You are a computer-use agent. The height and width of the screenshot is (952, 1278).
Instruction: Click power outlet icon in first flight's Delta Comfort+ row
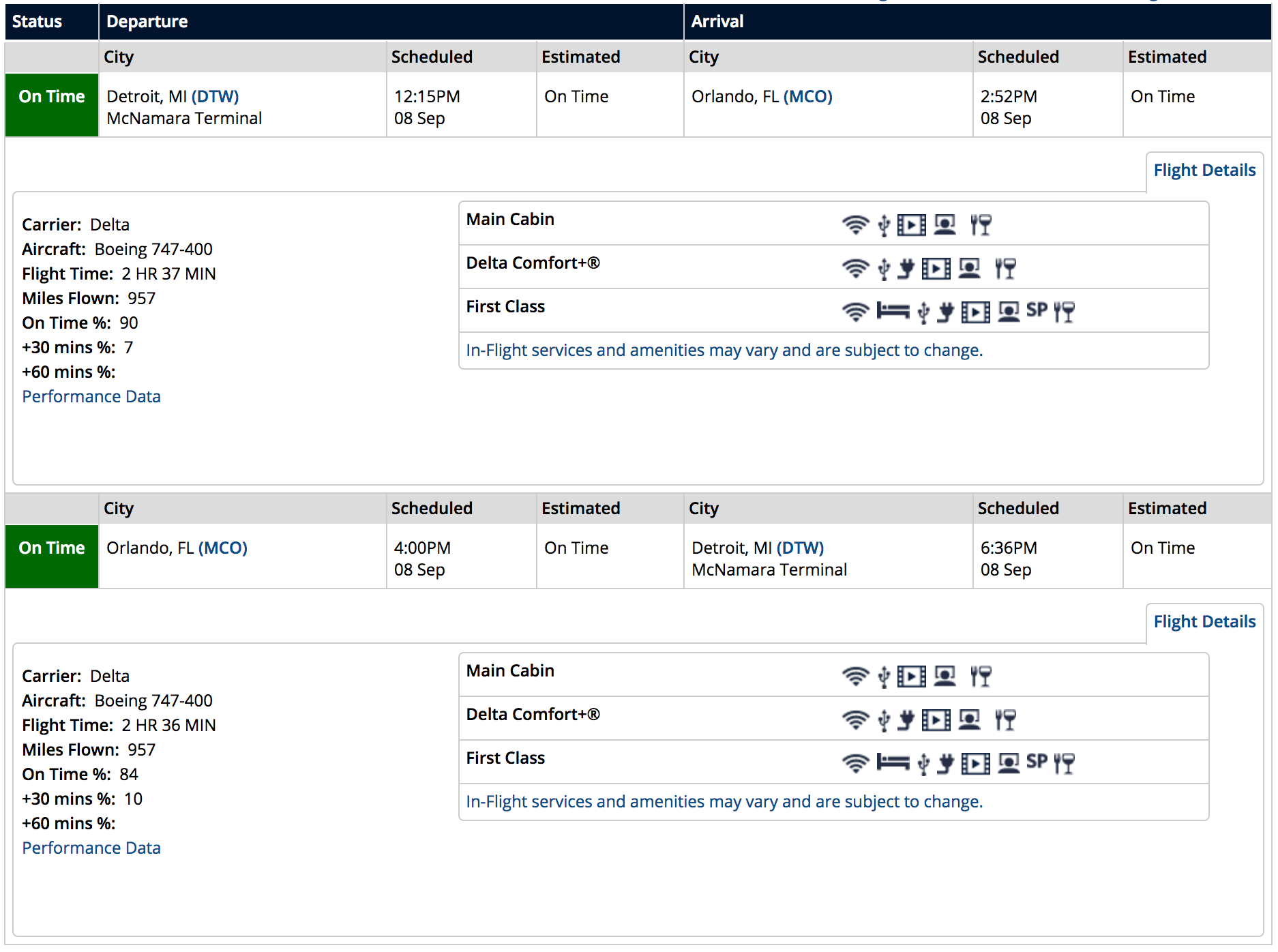tap(906, 269)
